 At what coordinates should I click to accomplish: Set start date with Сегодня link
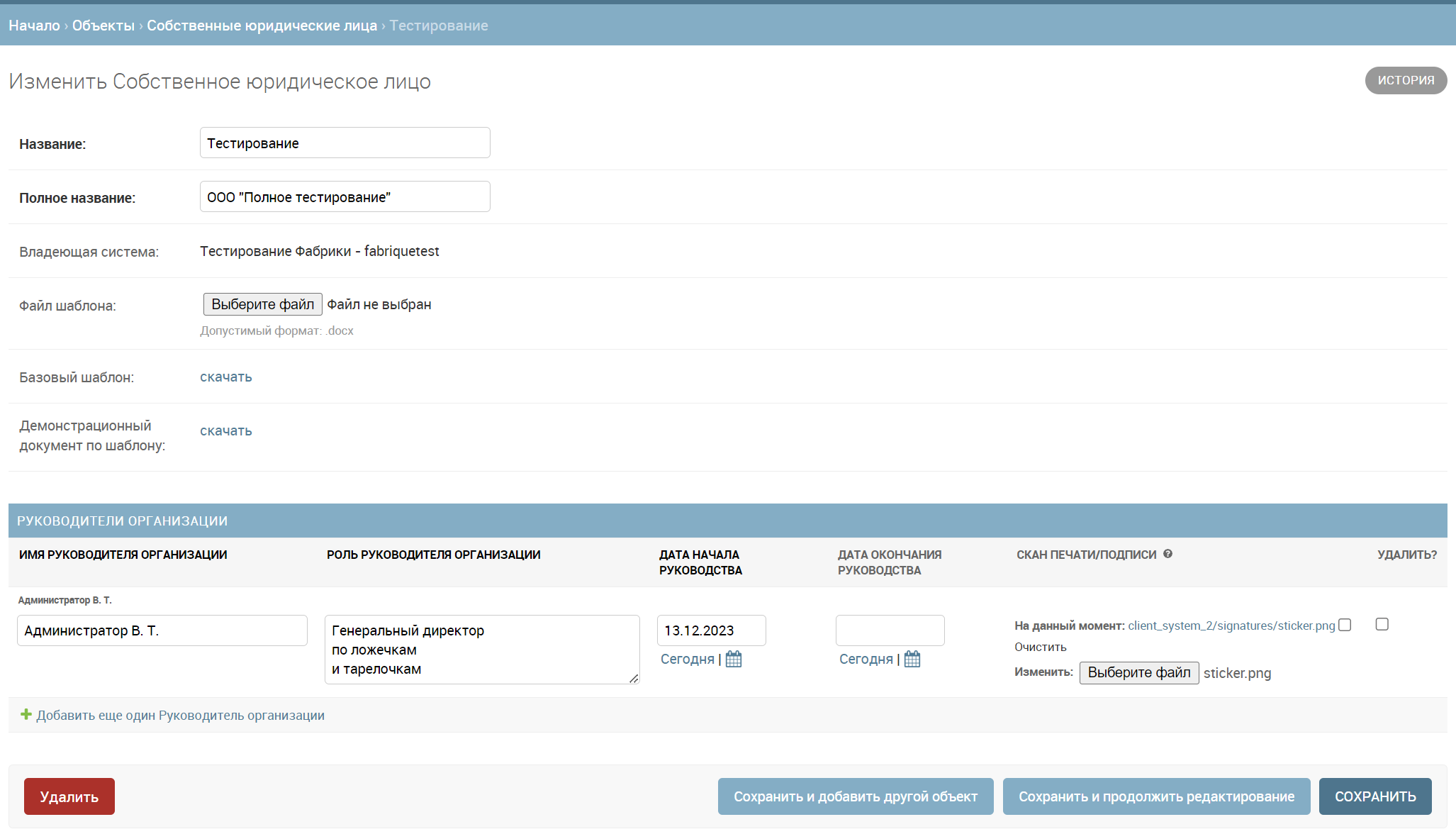[687, 659]
